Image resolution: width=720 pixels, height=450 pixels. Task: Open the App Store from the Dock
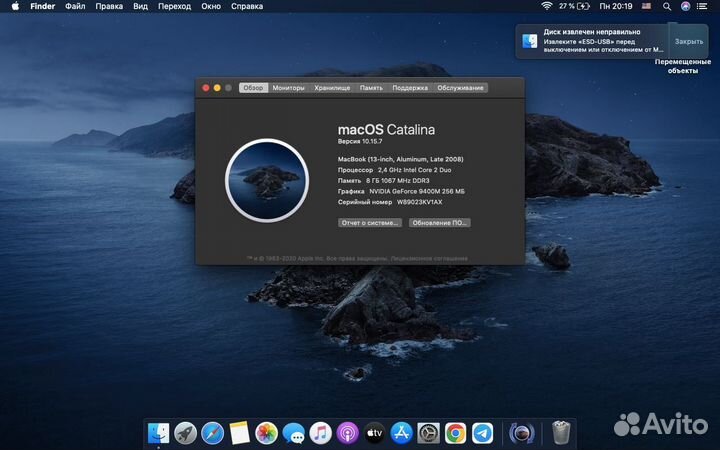click(401, 433)
